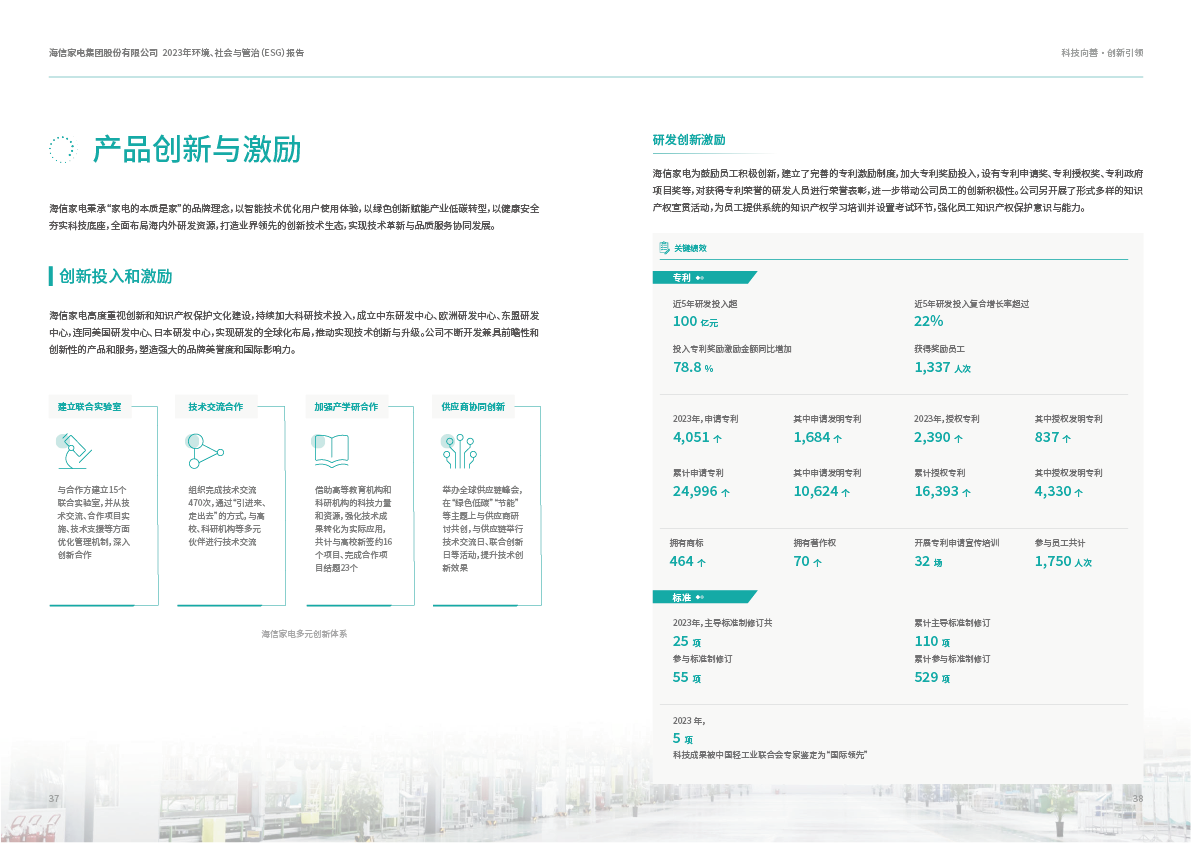1192x843 pixels.
Task: Click the 1,337 人次 awarded employees figure
Action: coord(942,368)
